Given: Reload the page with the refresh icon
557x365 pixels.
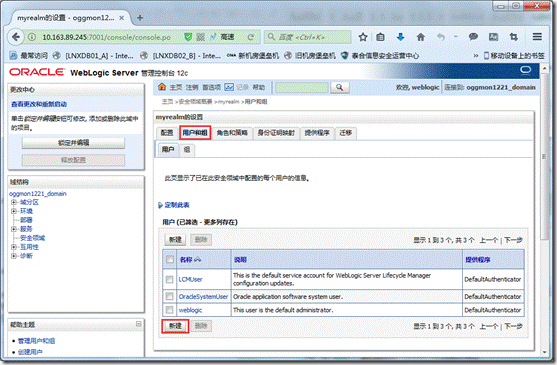Looking at the screenshot, I should pos(251,37).
